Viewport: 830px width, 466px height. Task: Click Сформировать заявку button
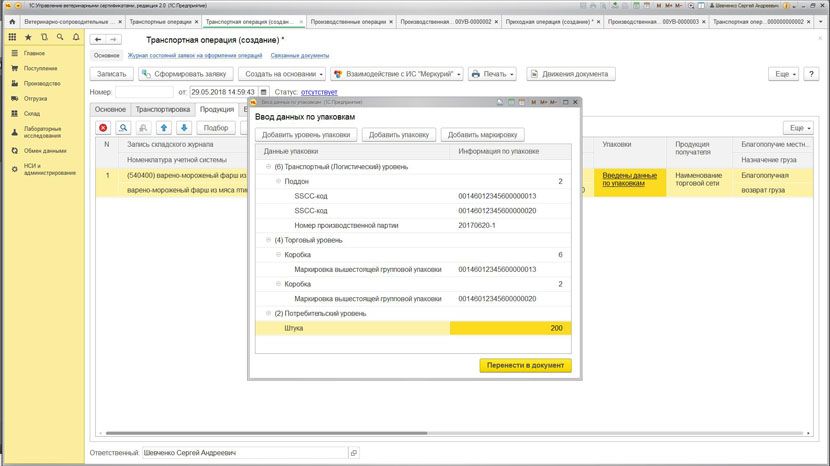click(x=185, y=74)
